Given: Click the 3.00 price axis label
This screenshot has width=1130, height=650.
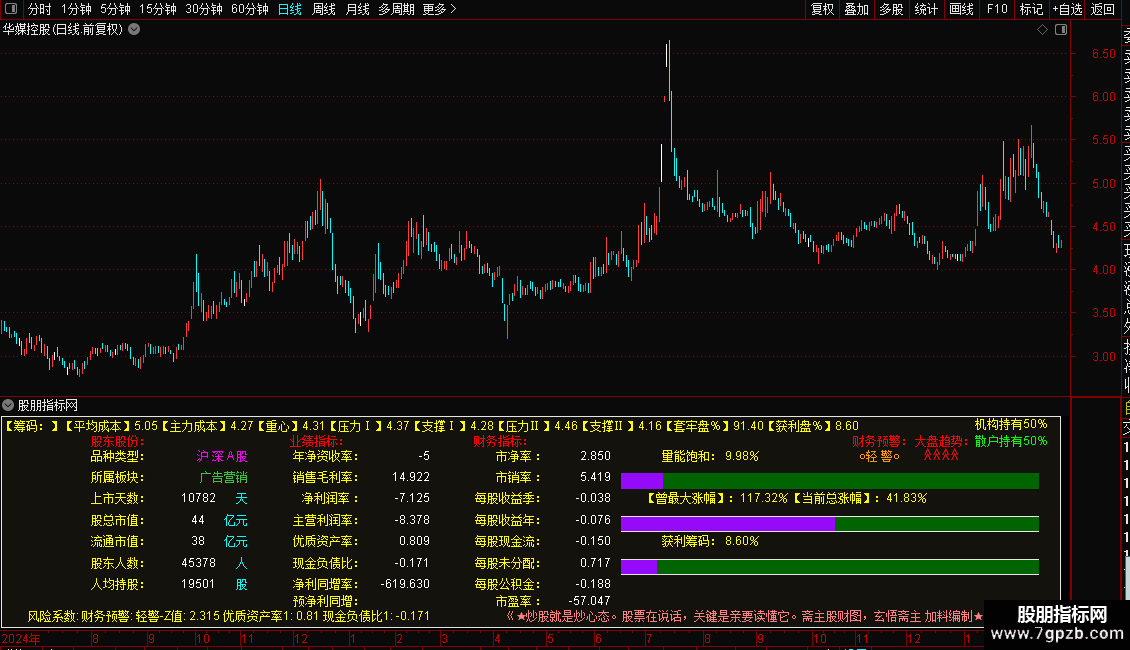Looking at the screenshot, I should click(1103, 357).
